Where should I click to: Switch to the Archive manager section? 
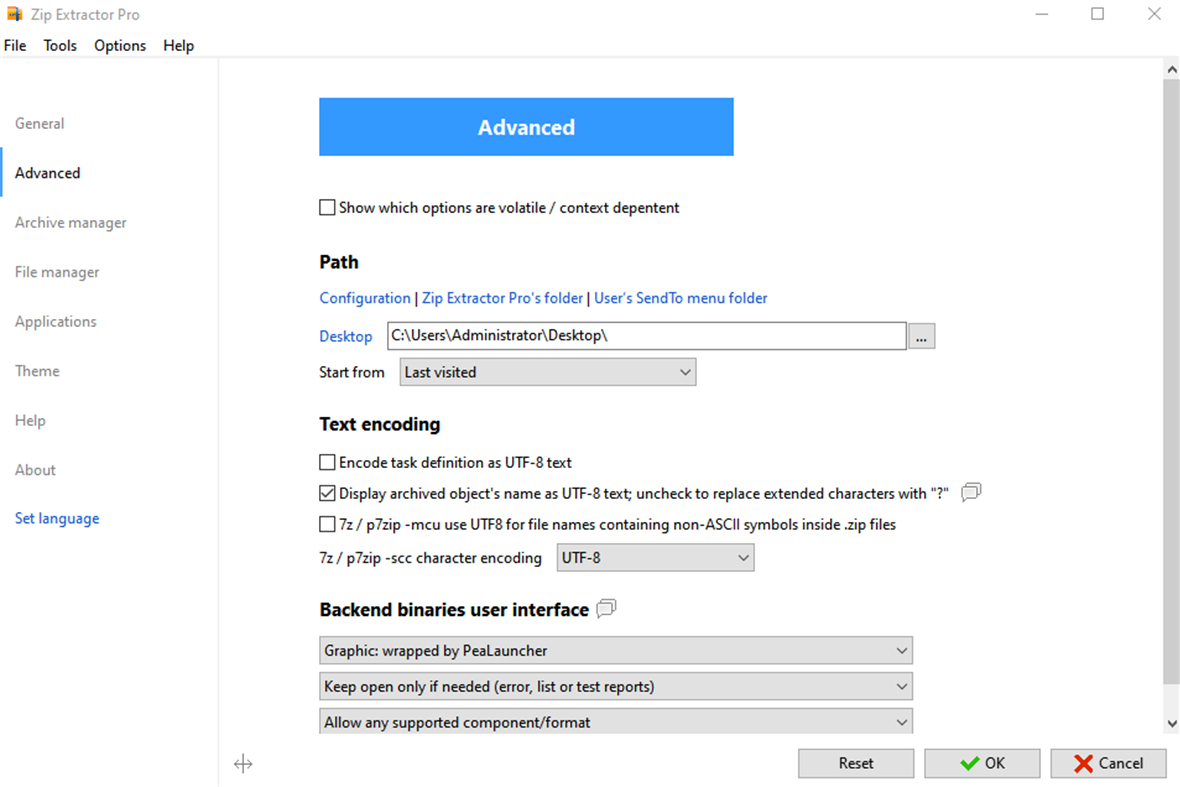(x=70, y=222)
